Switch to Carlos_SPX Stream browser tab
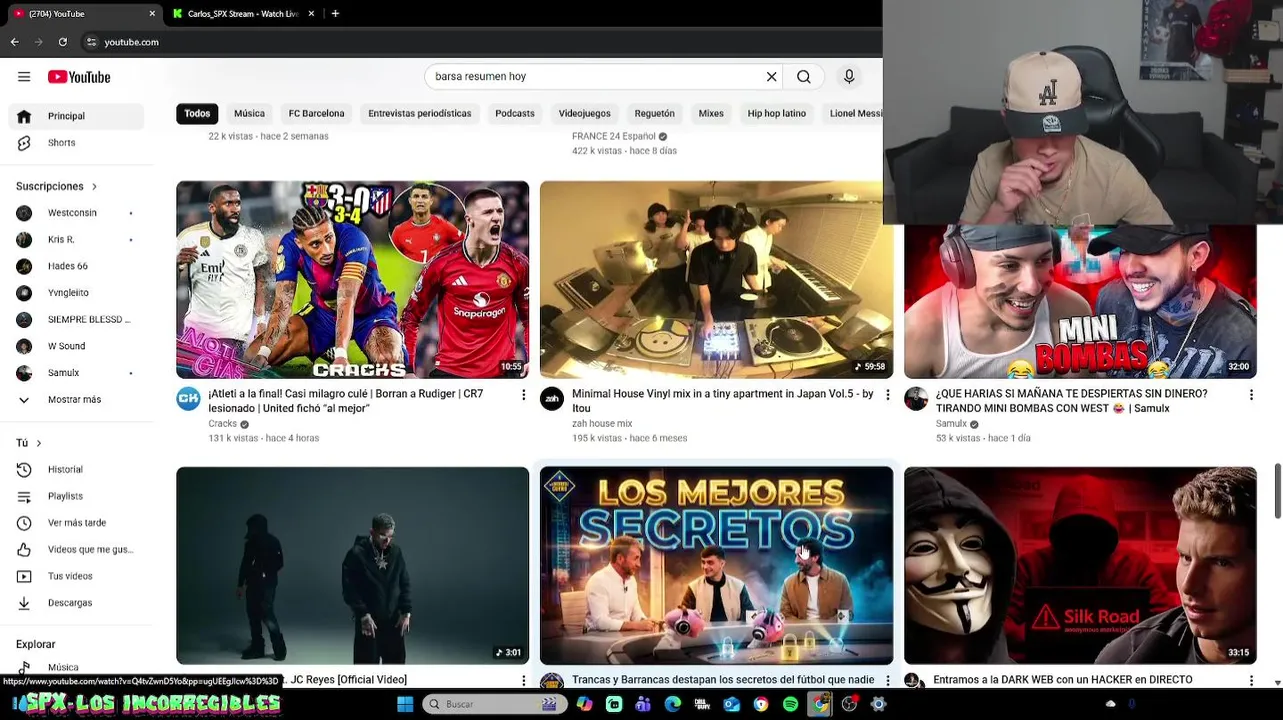Screen dimensions: 1283x720 [x=243, y=13]
